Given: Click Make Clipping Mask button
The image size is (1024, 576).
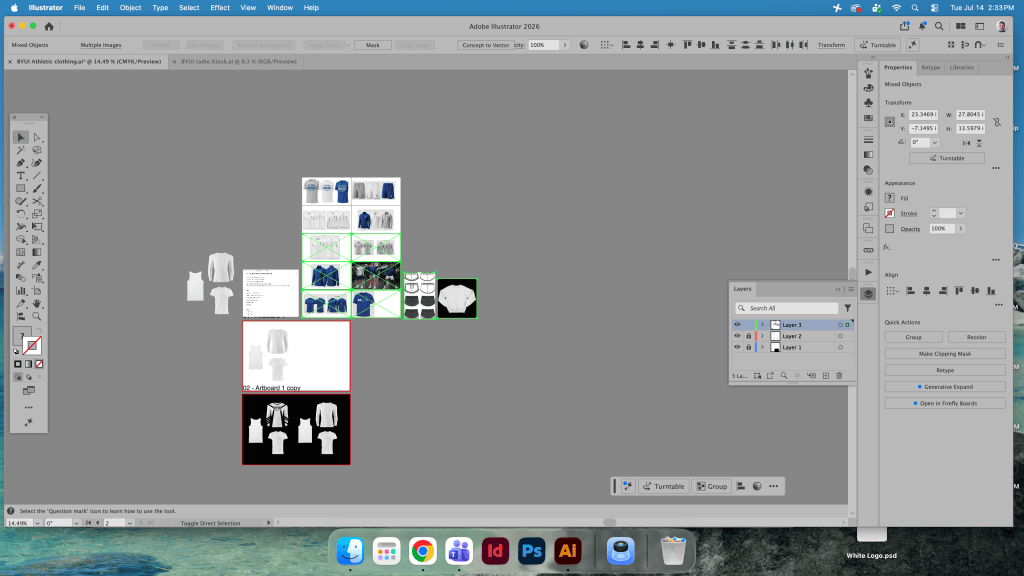Looking at the screenshot, I should 944,353.
